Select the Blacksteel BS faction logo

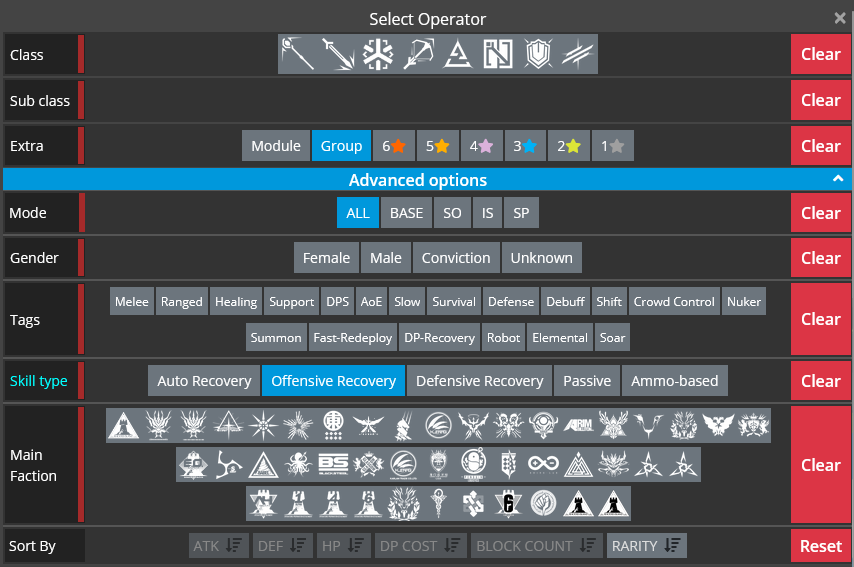pyautogui.click(x=333, y=465)
